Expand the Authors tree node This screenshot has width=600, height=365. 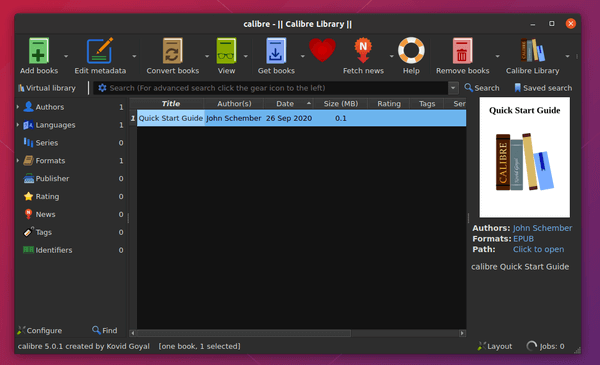pyautogui.click(x=18, y=107)
